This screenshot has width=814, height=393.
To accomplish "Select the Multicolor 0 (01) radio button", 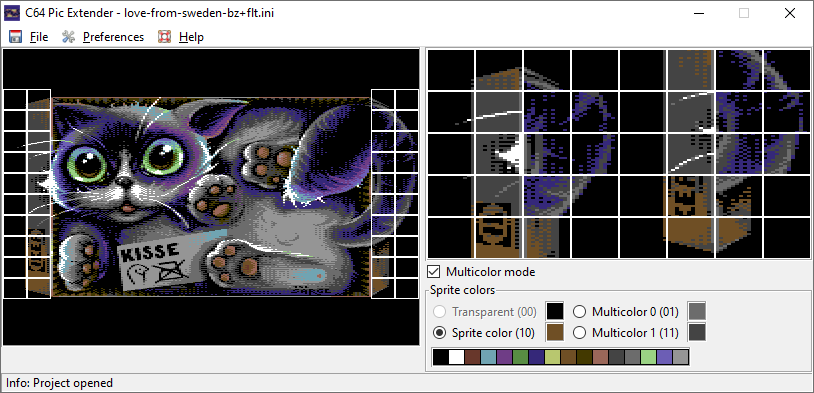I will [580, 311].
